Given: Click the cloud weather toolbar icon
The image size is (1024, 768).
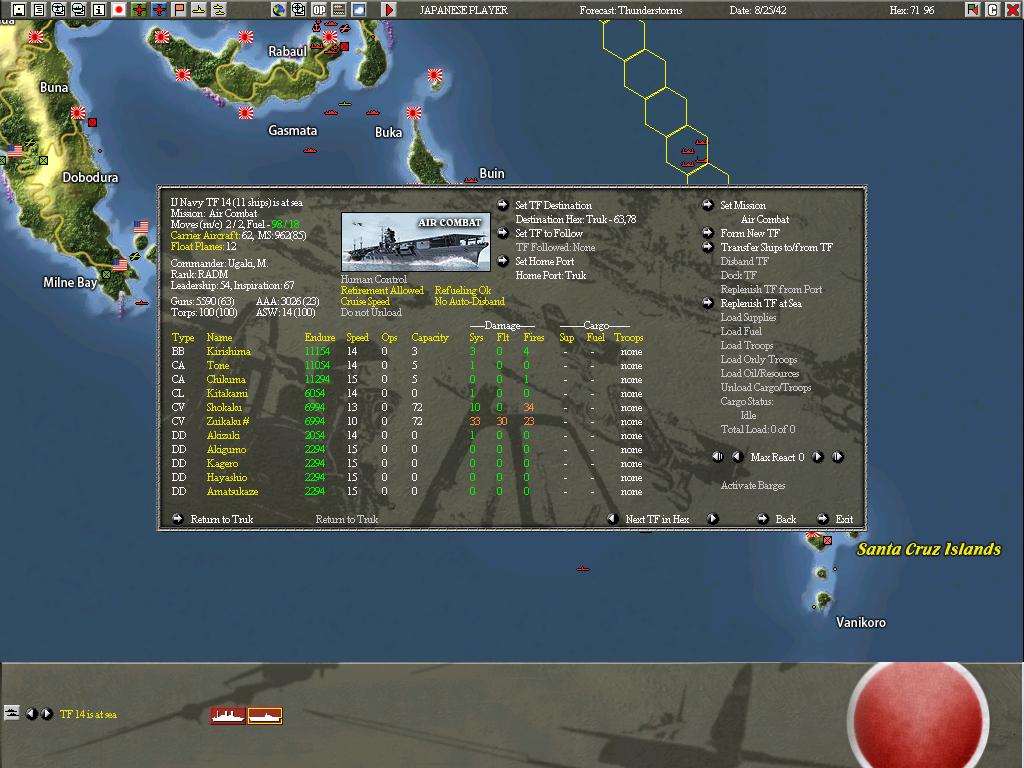Looking at the screenshot, I should (359, 10).
